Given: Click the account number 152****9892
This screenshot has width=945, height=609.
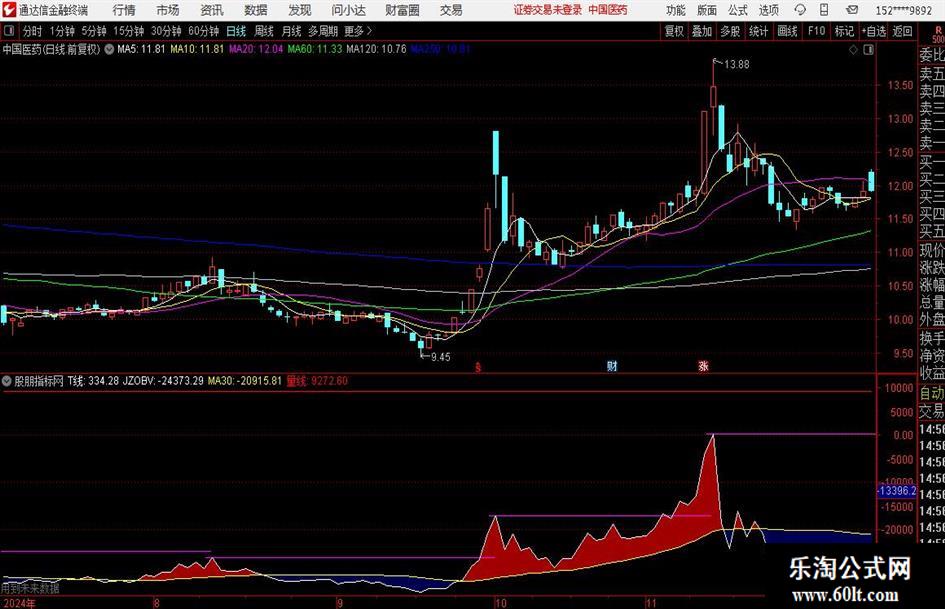Looking at the screenshot, I should [x=903, y=10].
